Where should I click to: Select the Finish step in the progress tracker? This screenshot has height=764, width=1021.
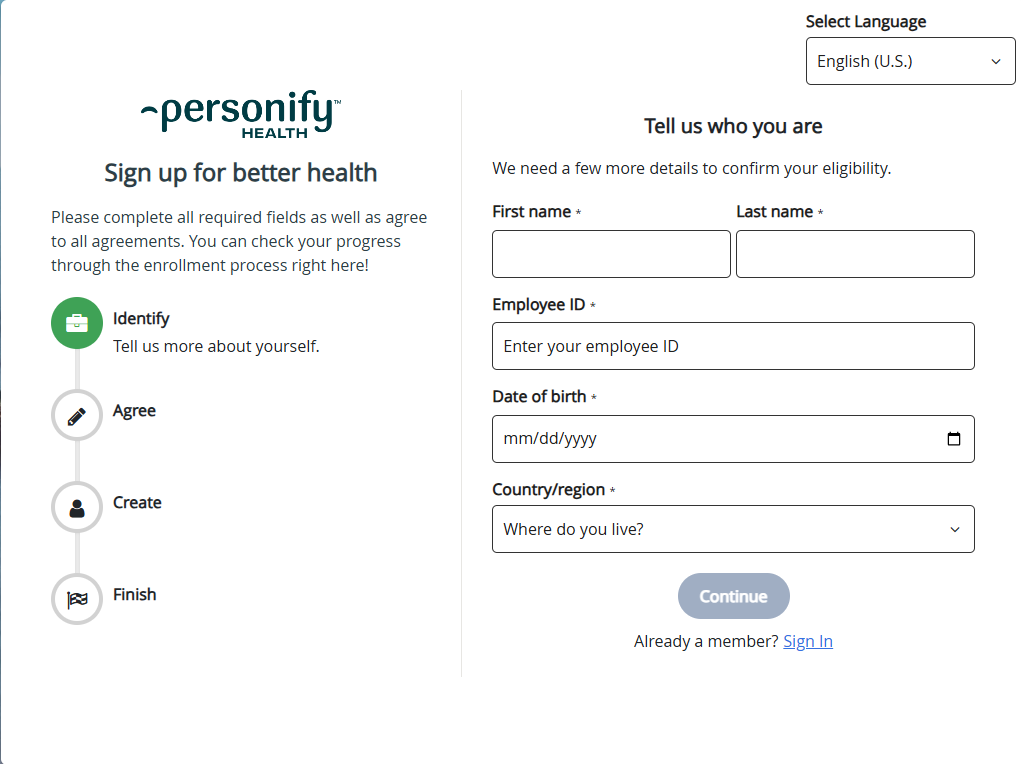click(x=76, y=598)
